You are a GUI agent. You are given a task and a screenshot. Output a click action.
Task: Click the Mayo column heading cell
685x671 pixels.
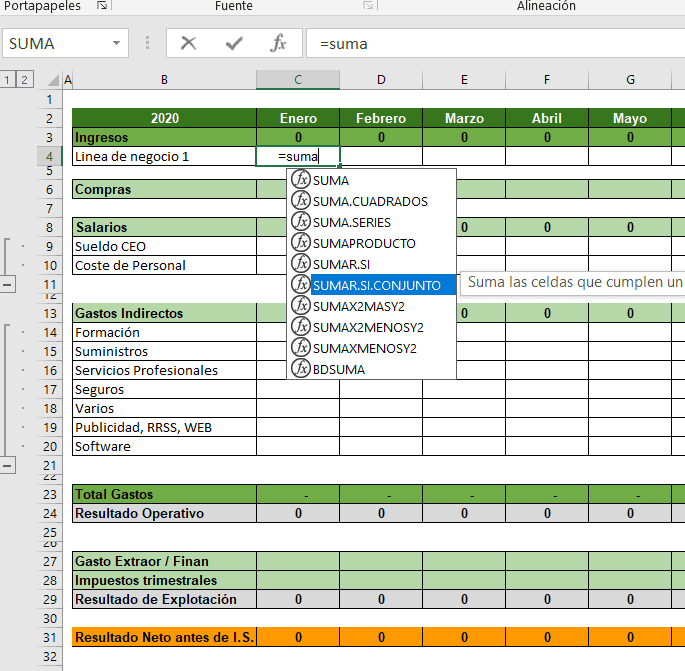coord(630,118)
